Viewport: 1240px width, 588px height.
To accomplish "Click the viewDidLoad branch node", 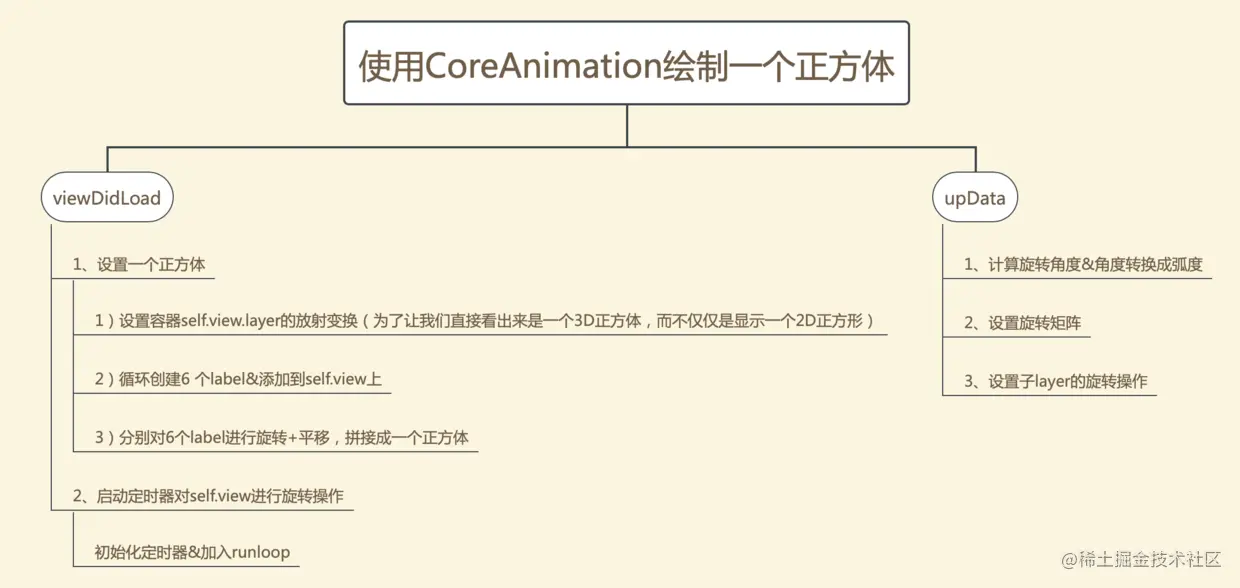I will [x=107, y=198].
